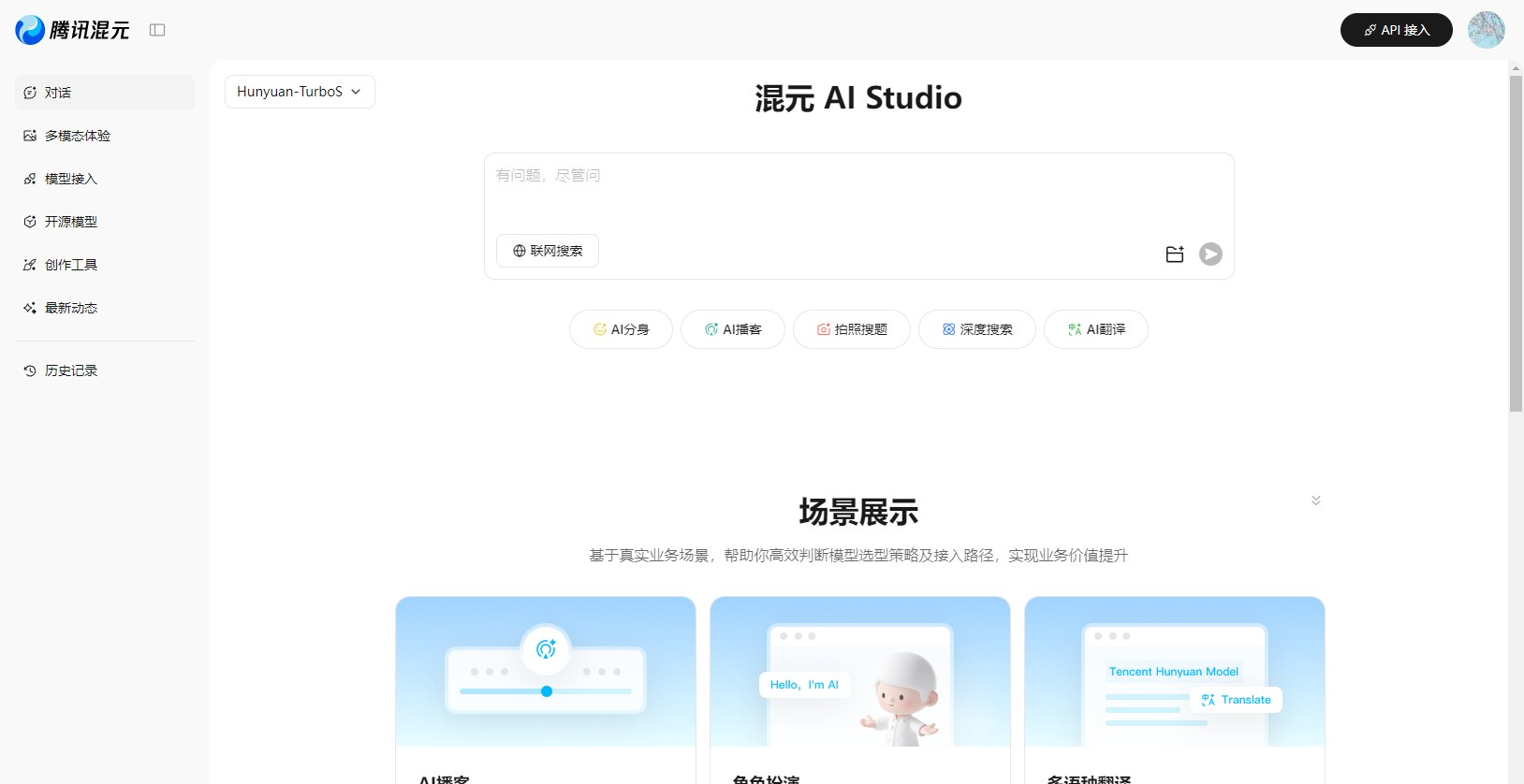Screen dimensions: 1524x784
Task: Open the Hello, I'm AI character card
Action: coord(860,672)
